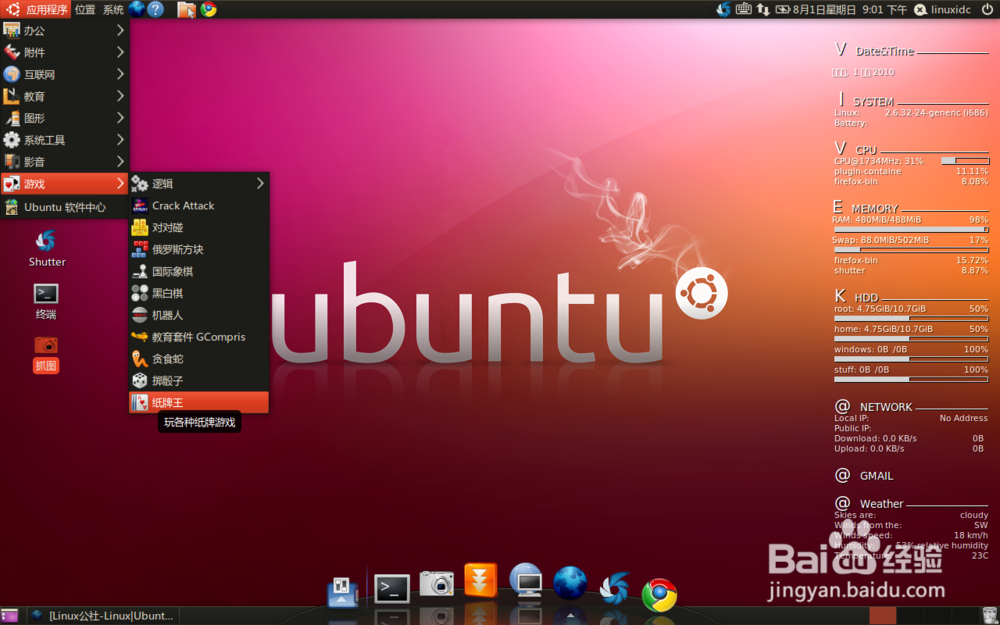This screenshot has width=1000, height=625.
Task: Expand the 逻辑 games submenu
Action: 199,184
